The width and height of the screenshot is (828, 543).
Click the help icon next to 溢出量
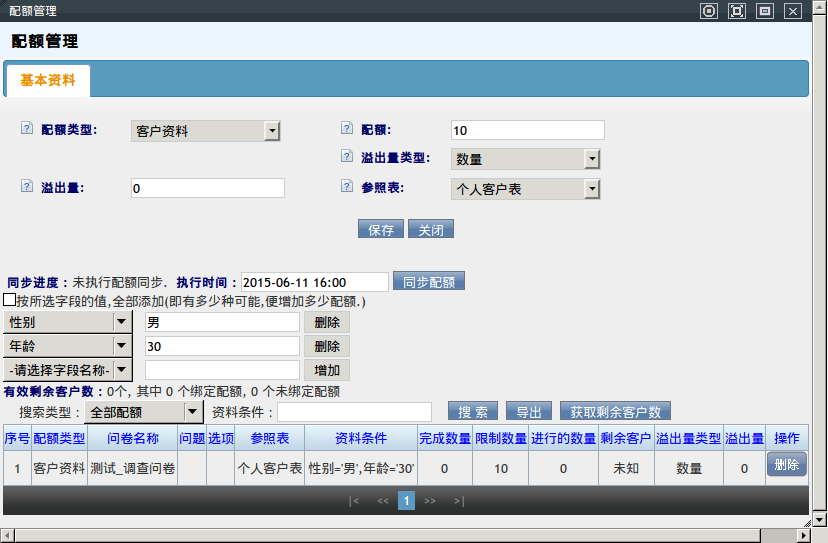tap(27, 186)
